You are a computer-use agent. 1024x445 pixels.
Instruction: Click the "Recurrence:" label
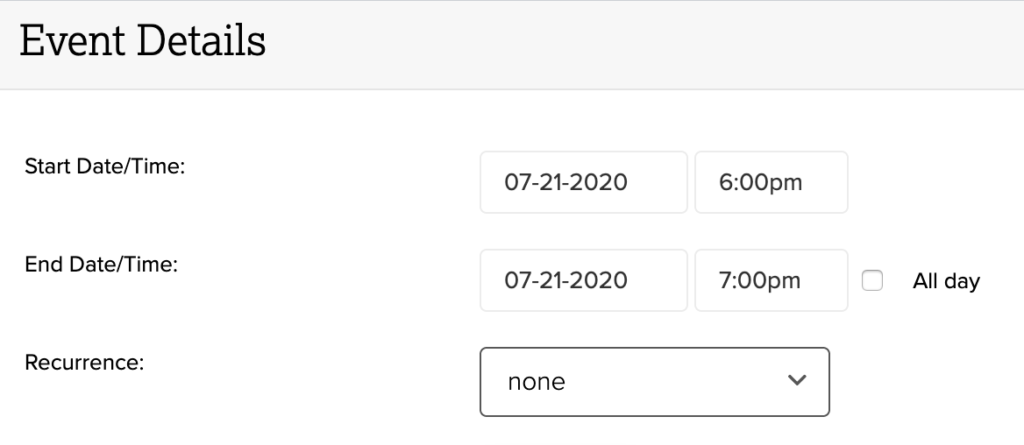point(85,361)
